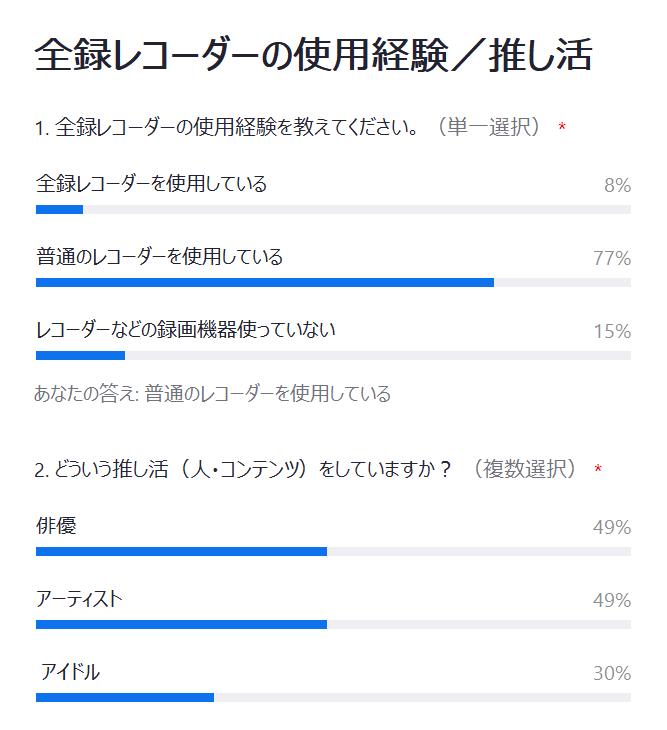The image size is (667, 730).
Task: Click the 俳優 option label
Action: (56, 526)
